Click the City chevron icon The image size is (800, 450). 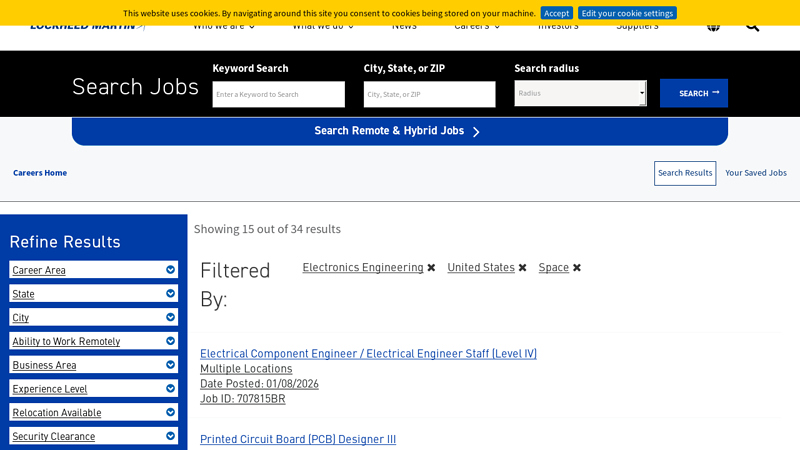click(170, 317)
